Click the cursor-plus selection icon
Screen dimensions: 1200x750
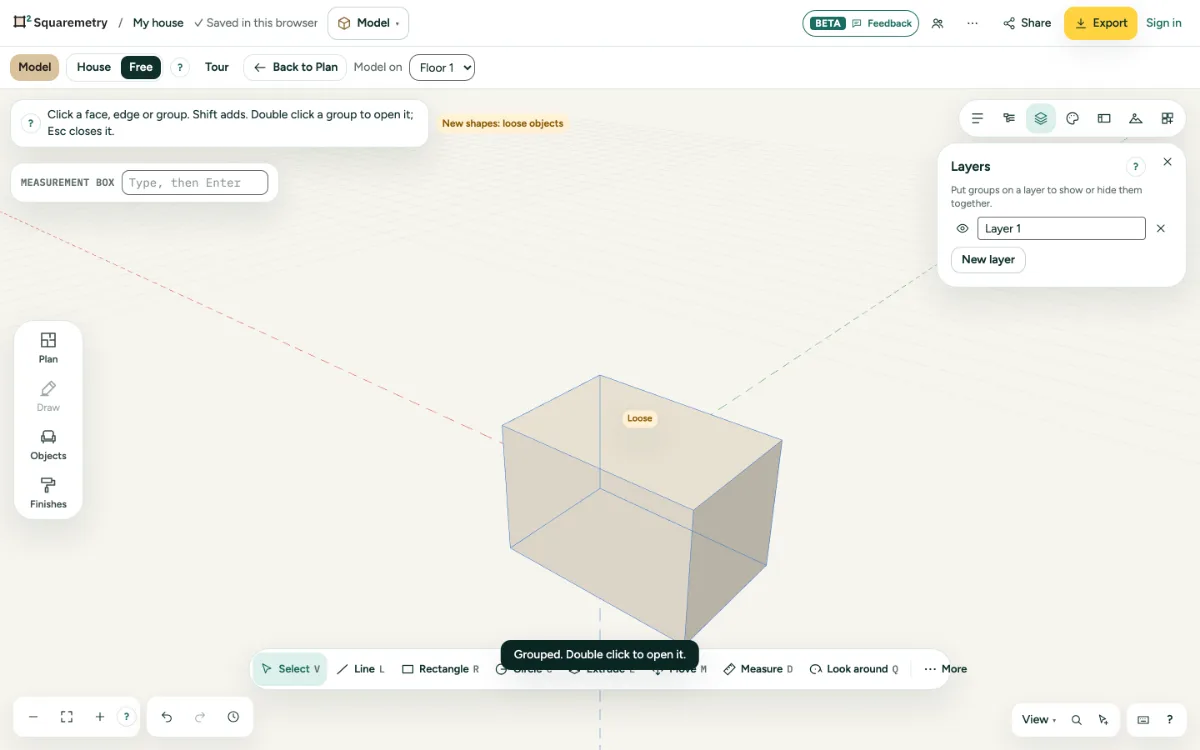coord(1103,720)
